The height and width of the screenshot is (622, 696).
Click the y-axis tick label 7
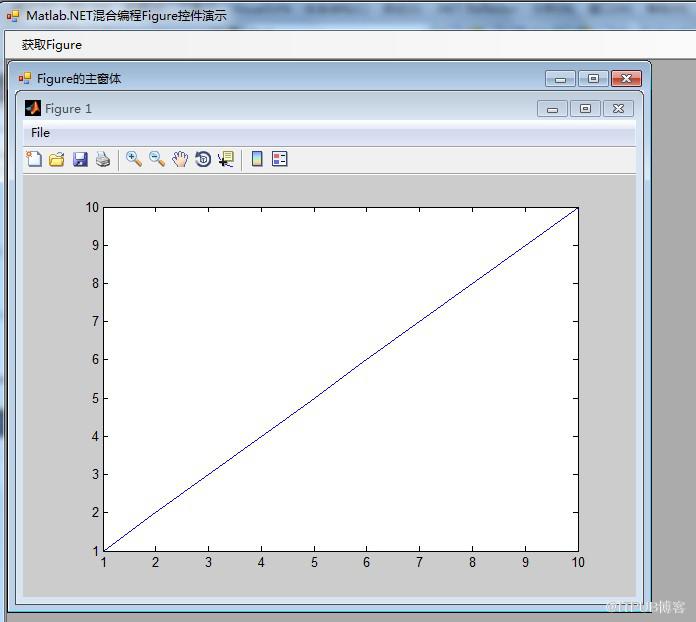95,321
